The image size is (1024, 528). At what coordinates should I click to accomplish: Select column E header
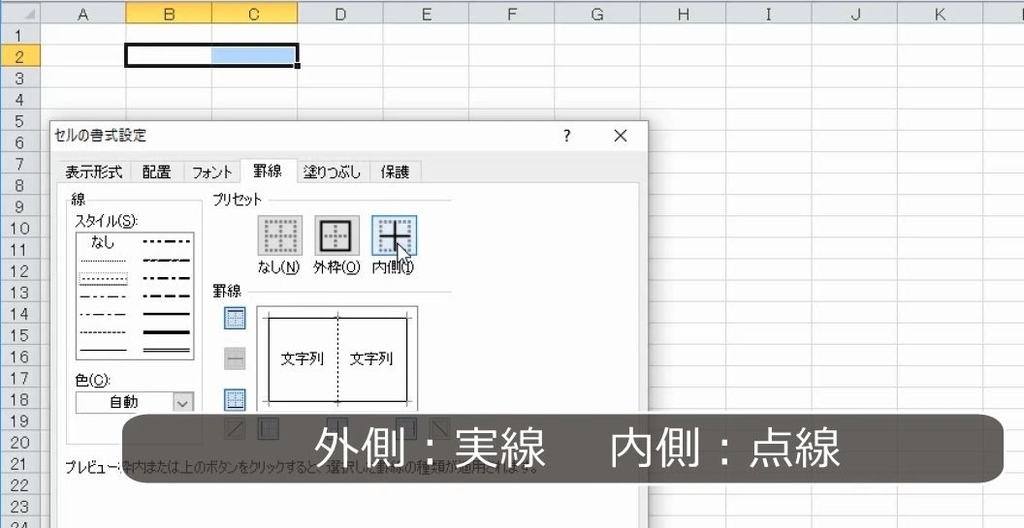point(426,14)
